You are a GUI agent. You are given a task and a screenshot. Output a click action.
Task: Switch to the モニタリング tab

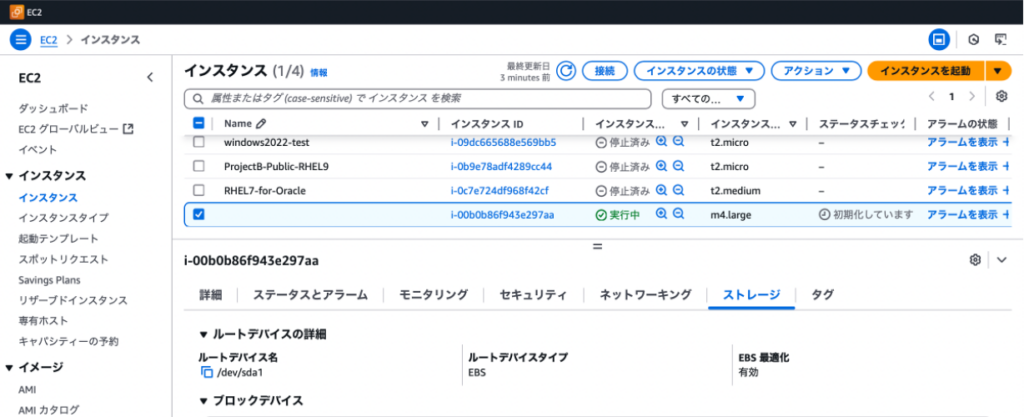(434, 295)
